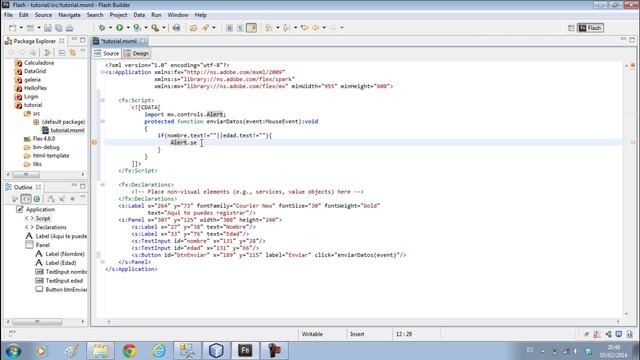Navigate Back with yellow left arrow
640x360 pixels.
click(x=316, y=28)
